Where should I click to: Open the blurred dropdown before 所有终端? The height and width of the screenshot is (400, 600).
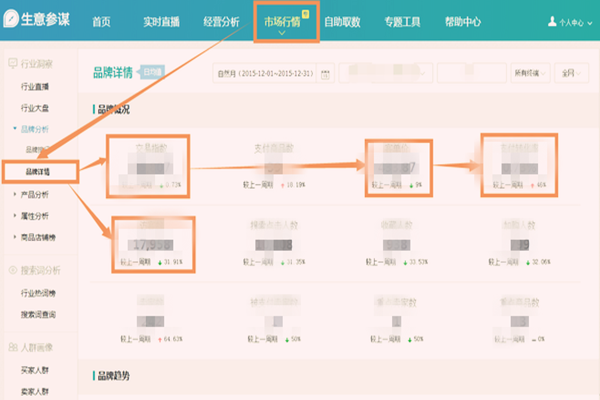click(471, 73)
